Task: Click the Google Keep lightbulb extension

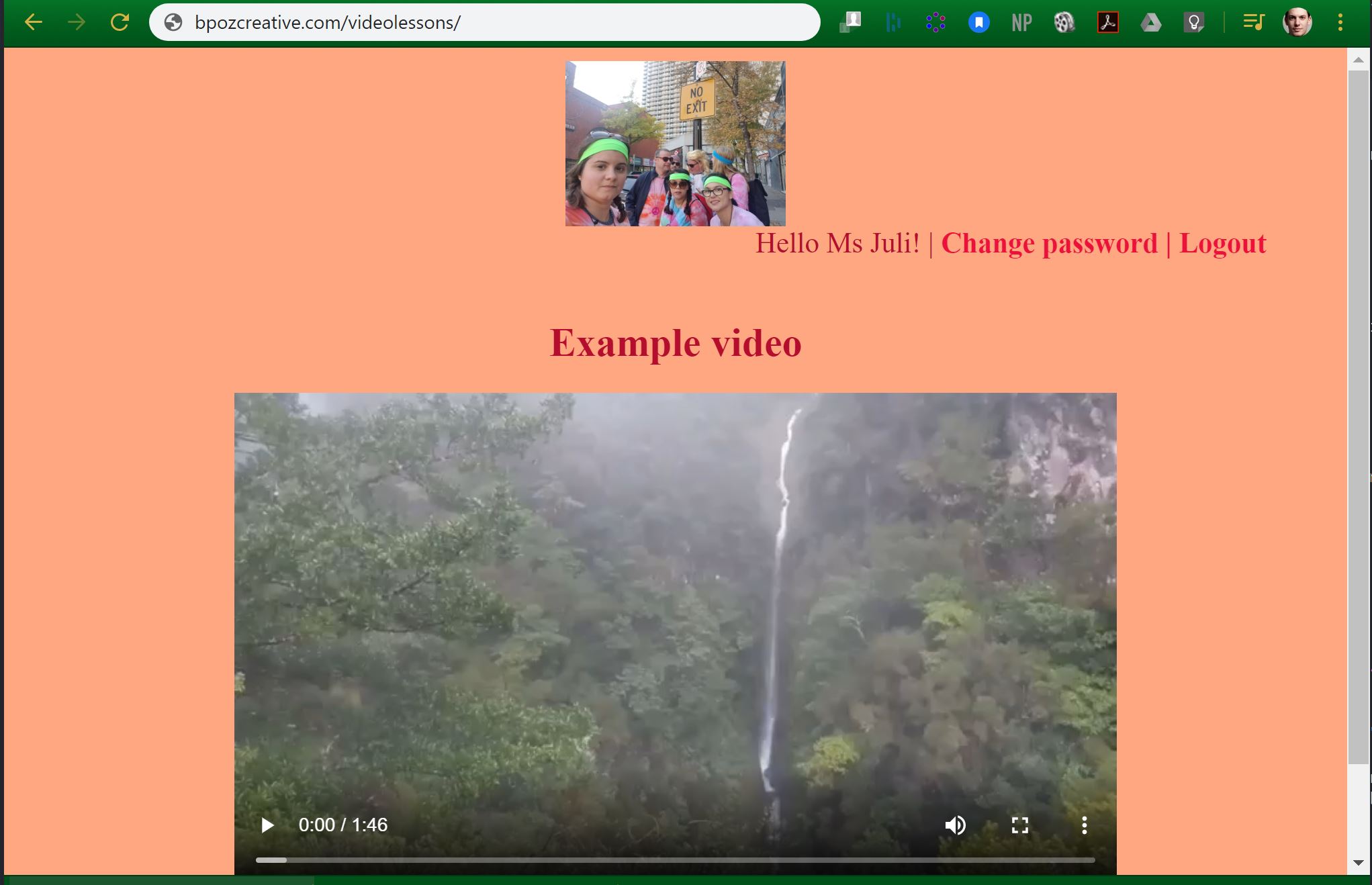Action: [1193, 23]
